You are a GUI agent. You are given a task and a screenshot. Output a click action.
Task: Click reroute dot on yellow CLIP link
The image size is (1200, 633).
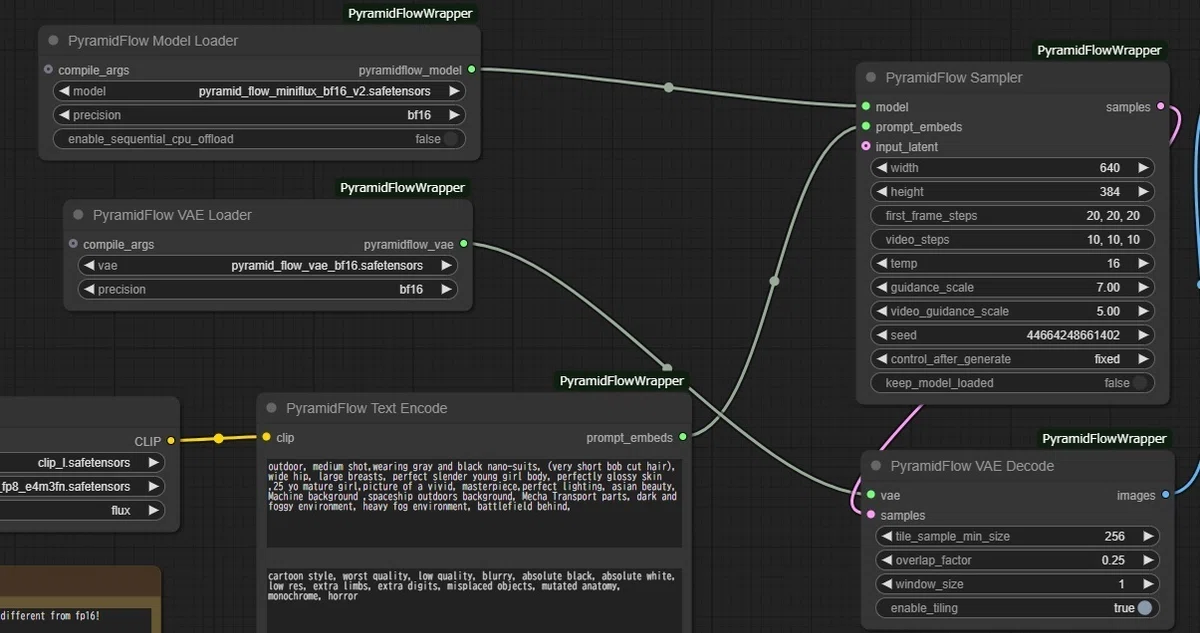click(218, 438)
